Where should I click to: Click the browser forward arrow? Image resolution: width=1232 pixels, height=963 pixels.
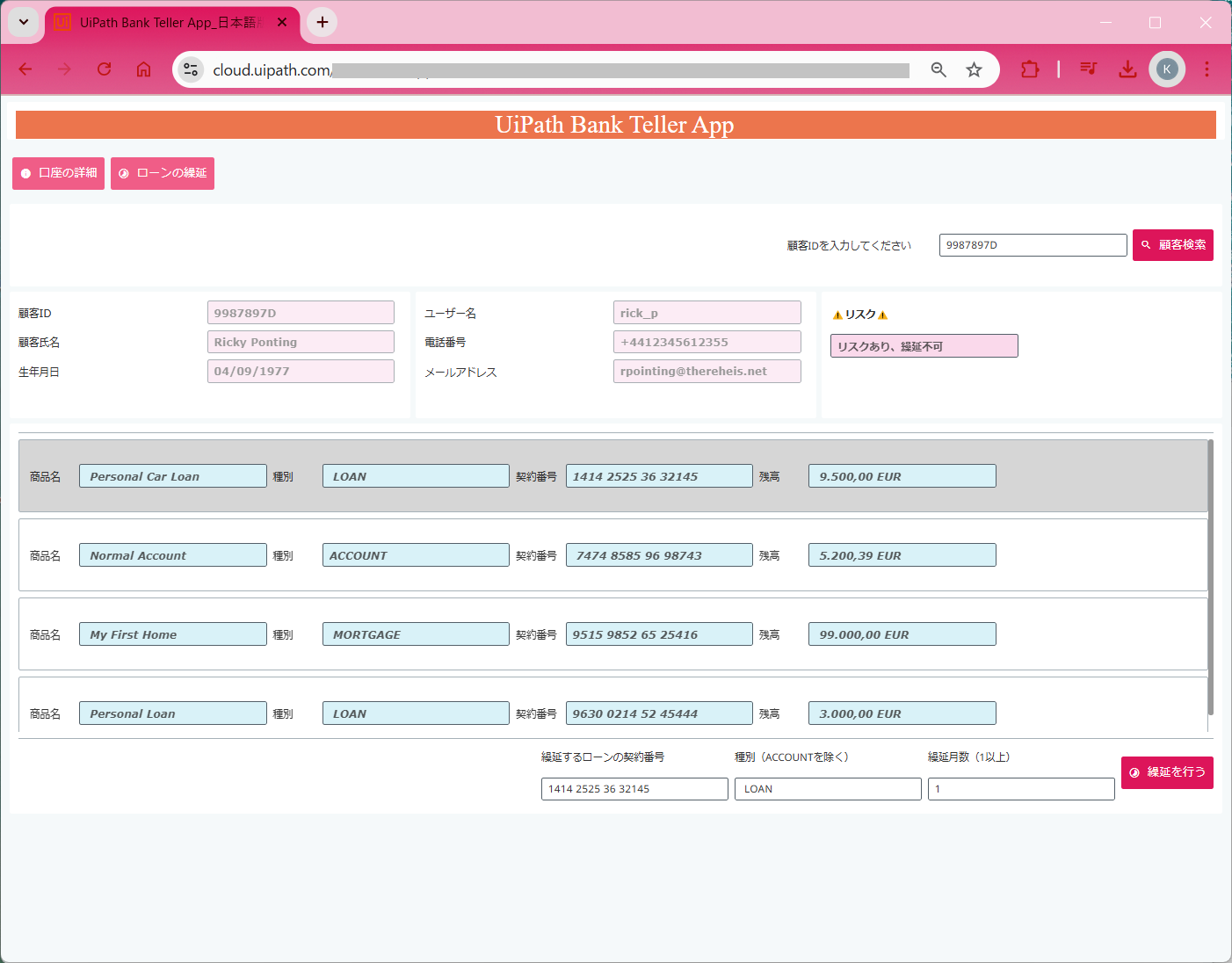(64, 69)
